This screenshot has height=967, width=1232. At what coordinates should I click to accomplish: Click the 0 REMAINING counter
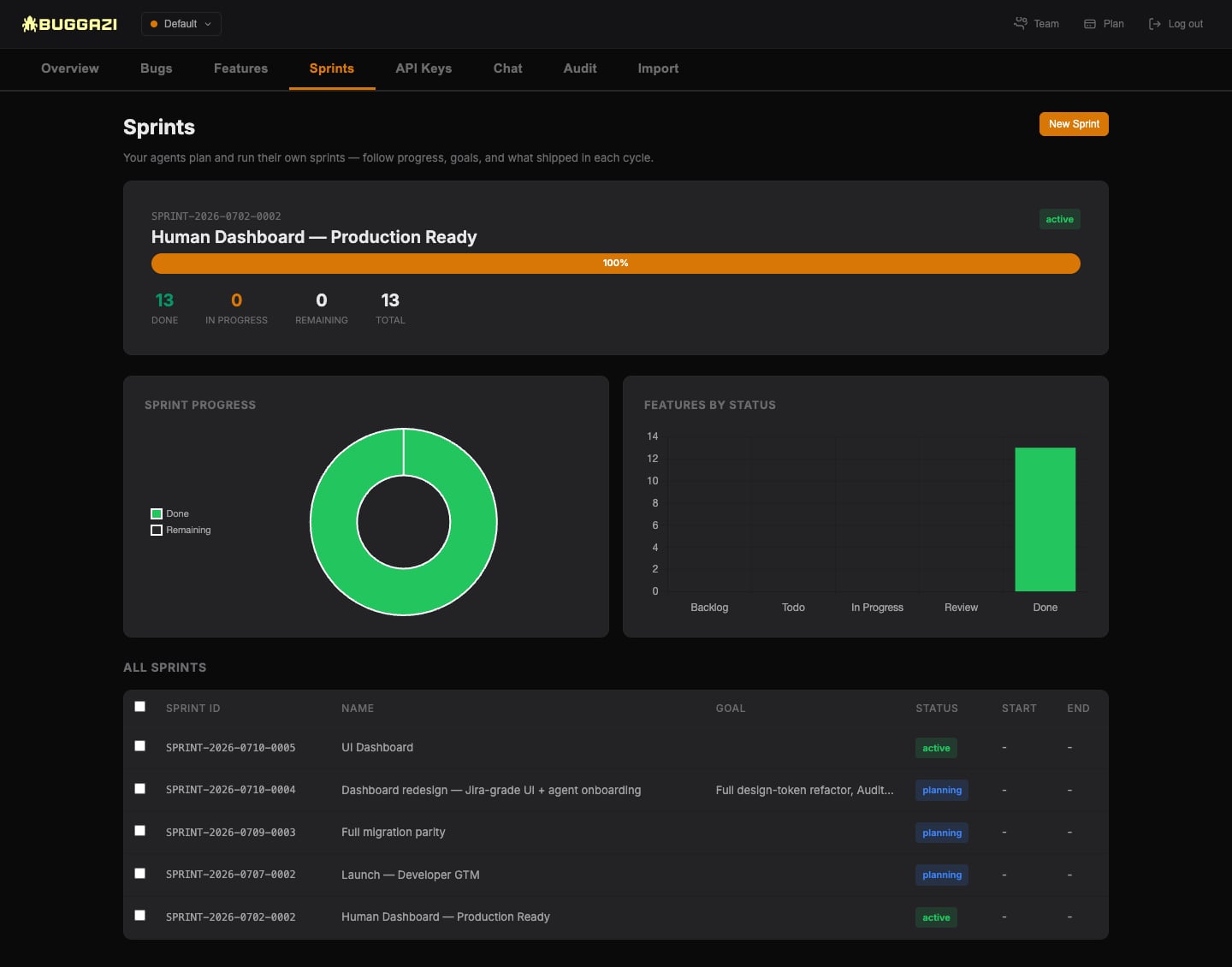point(322,308)
